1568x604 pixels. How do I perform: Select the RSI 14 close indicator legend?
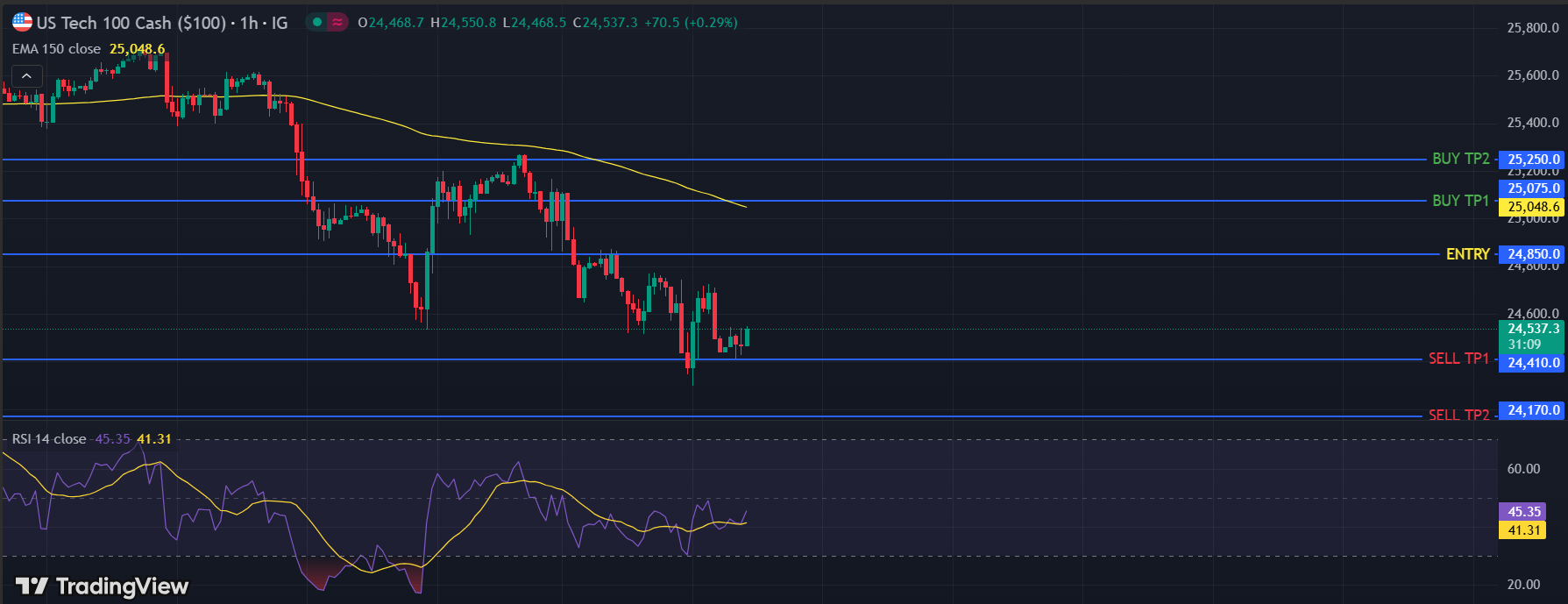point(49,438)
